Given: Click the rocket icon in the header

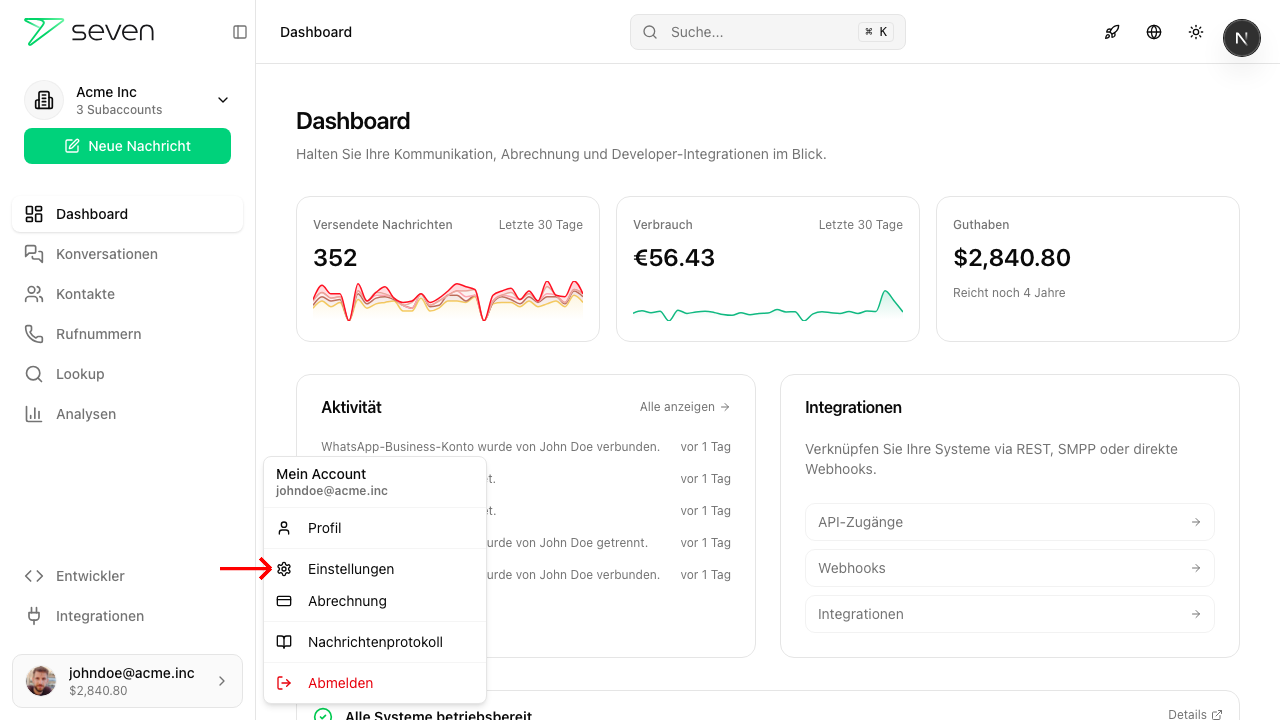Looking at the screenshot, I should [x=1112, y=32].
